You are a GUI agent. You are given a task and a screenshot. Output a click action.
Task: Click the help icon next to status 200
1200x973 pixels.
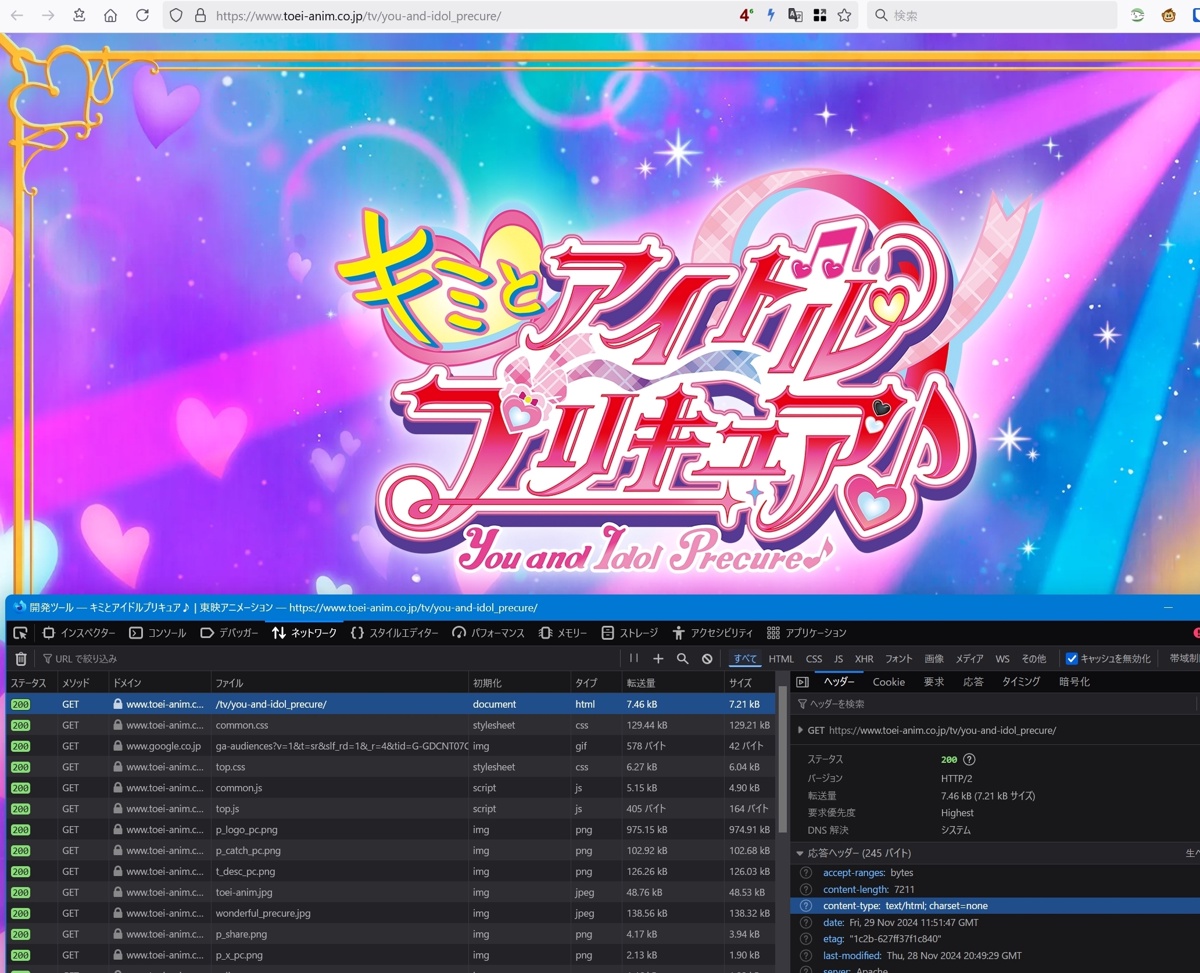(x=969, y=760)
